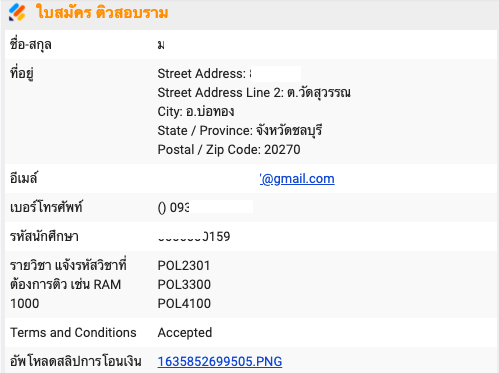Click the POL3300 course code
This screenshot has height=373, width=499.
184,285
